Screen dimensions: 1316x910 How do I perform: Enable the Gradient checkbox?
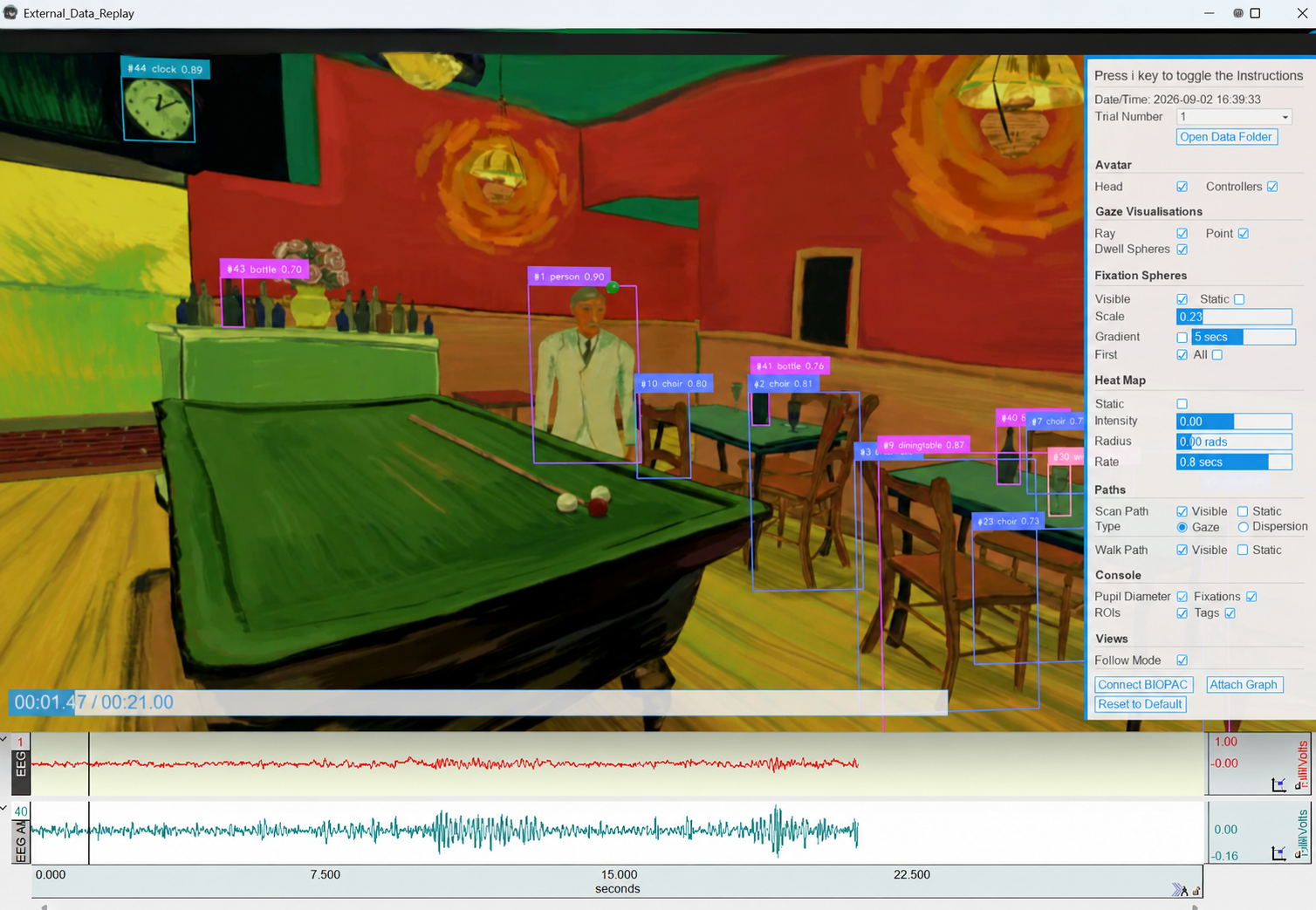1182,338
